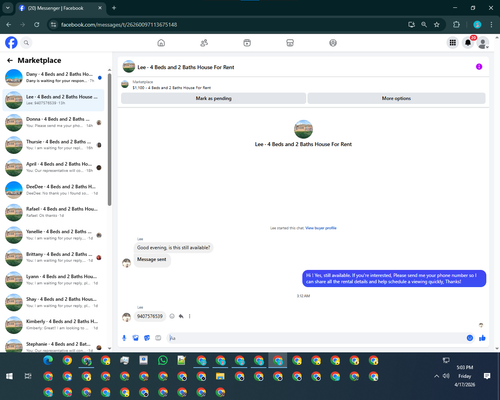This screenshot has height=400, width=500.
Task: Click the 'Good evening, is this still available?' bubble
Action: 173,248
